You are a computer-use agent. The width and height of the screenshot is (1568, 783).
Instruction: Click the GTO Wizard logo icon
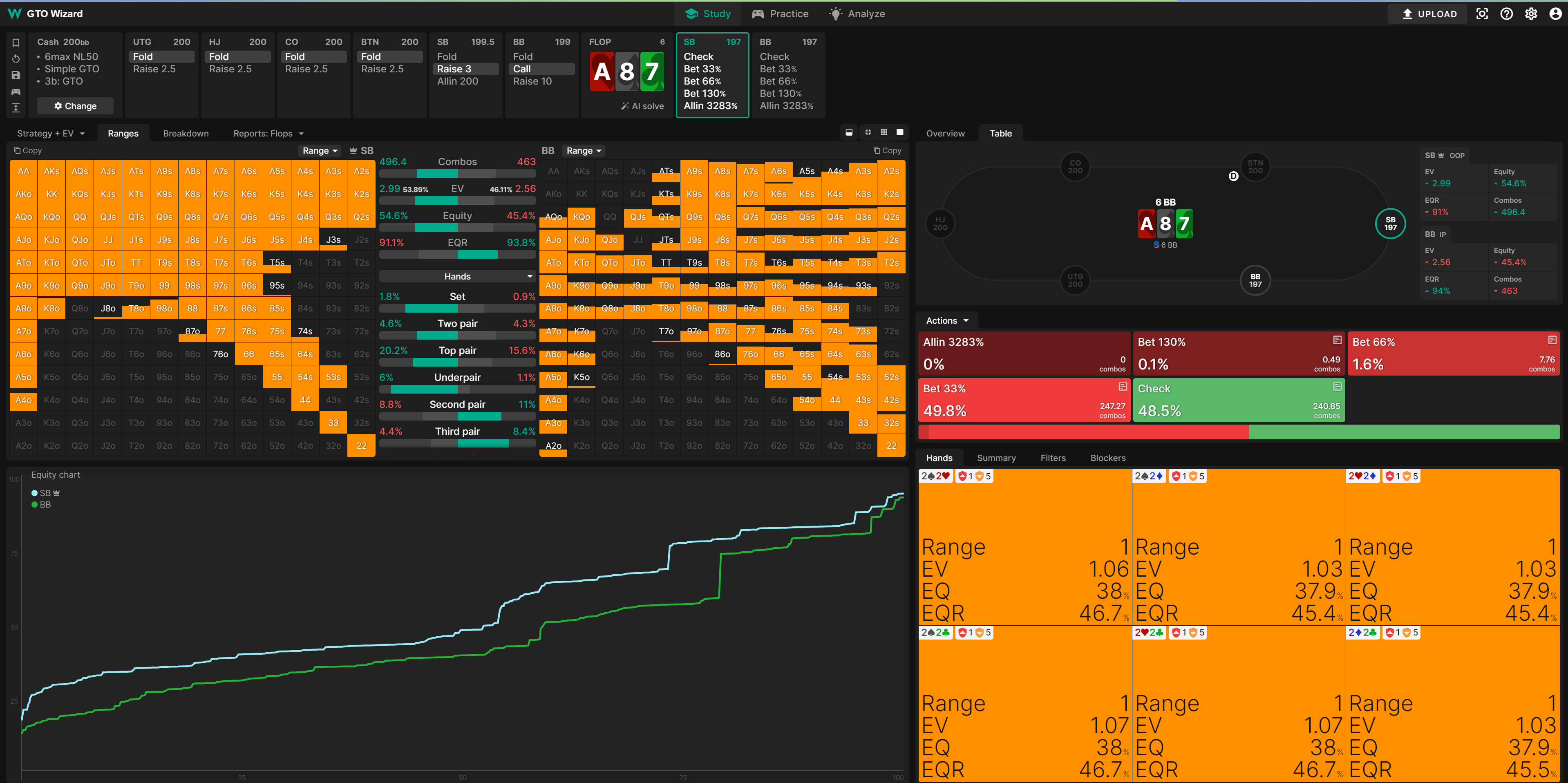click(15, 13)
